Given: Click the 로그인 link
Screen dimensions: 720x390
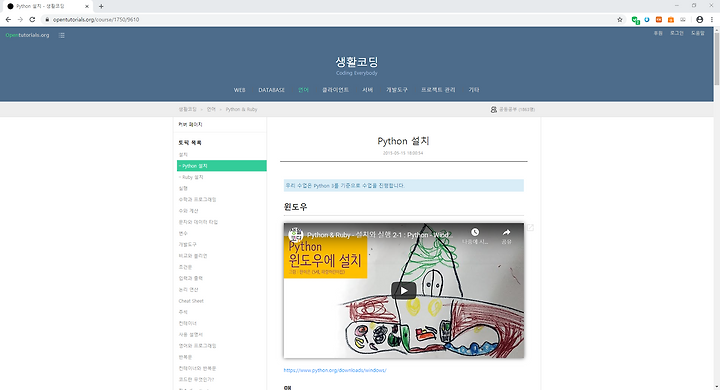Looking at the screenshot, I should point(676,33).
